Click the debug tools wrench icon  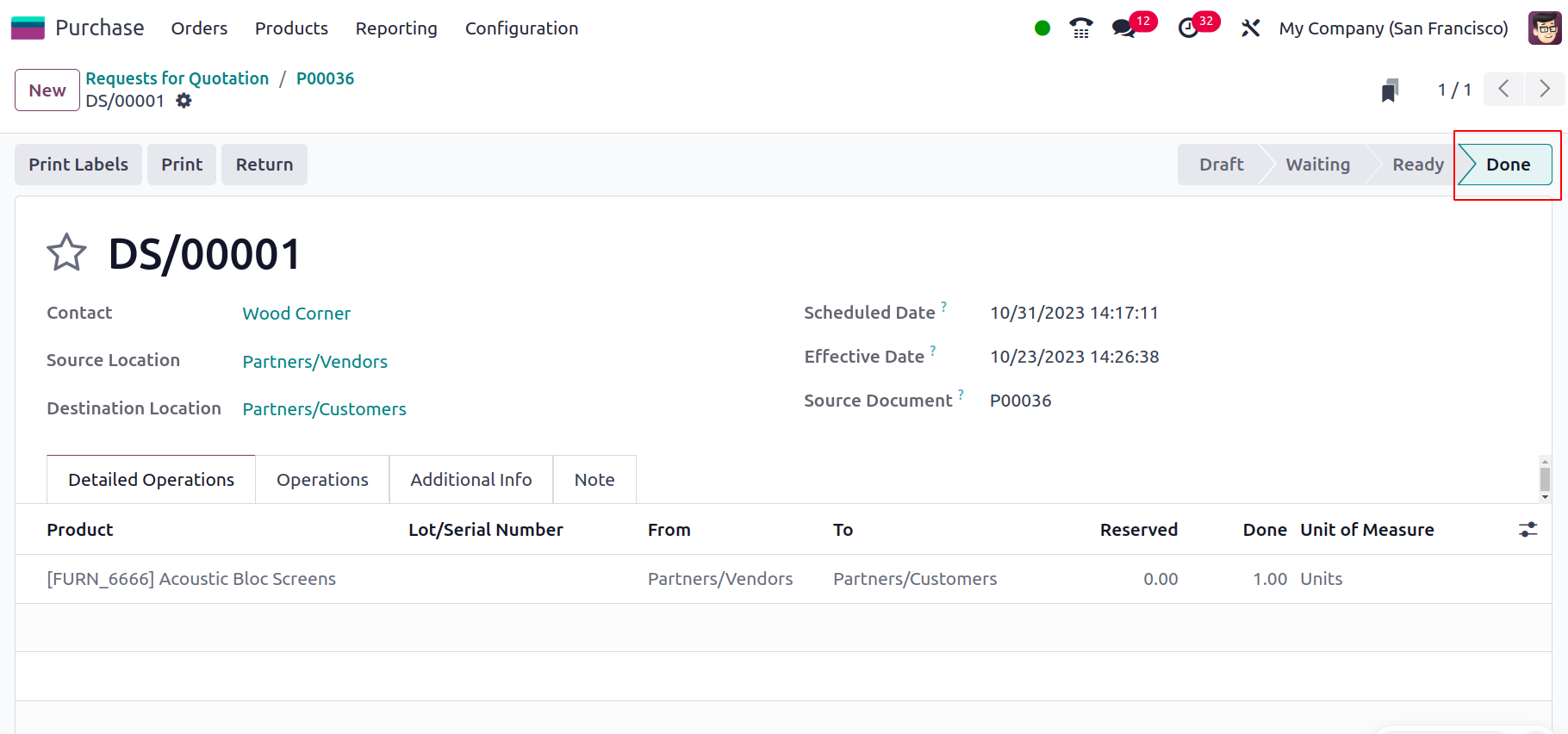(x=1250, y=28)
